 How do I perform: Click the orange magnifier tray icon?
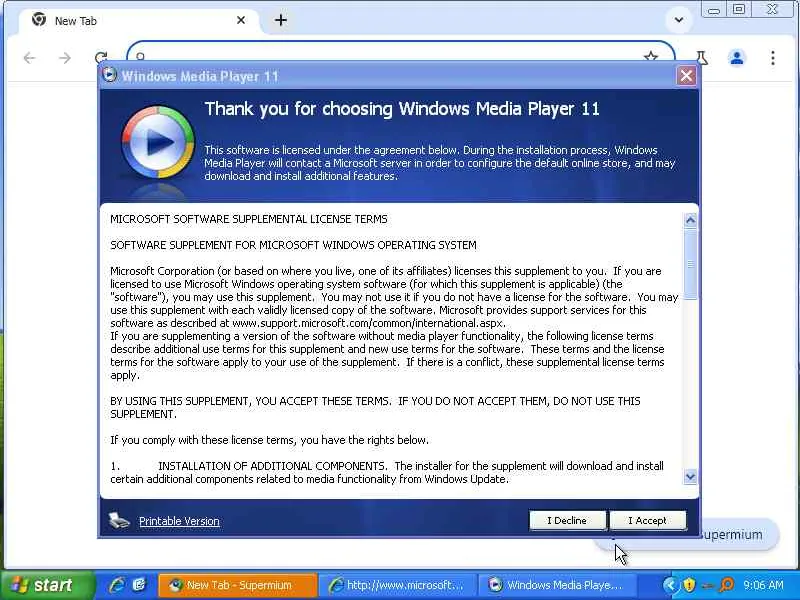coord(727,585)
